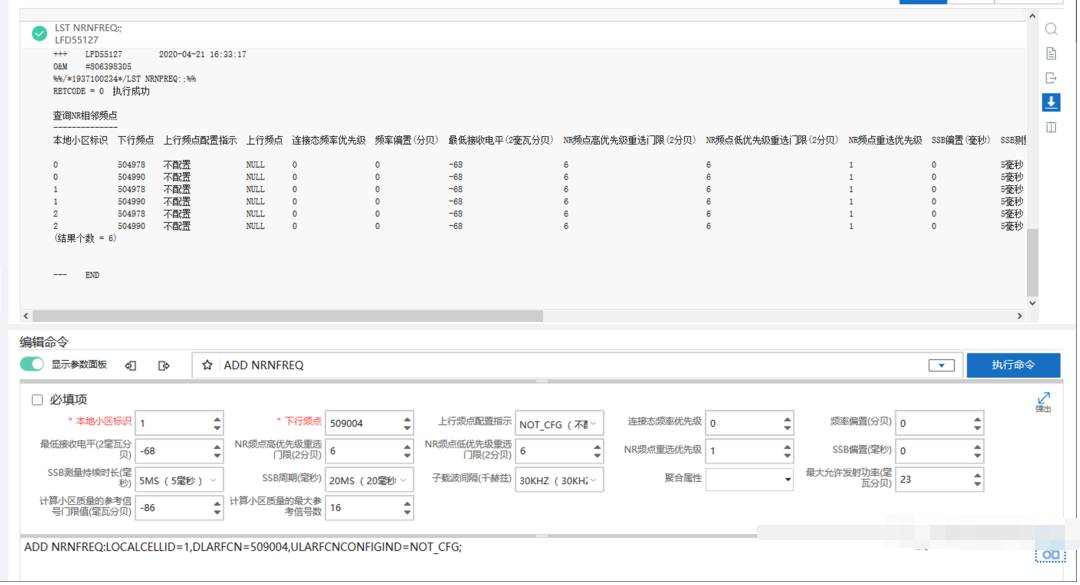The image size is (1080, 585).
Task: Click the trash icon to clear output
Action: point(1051,128)
